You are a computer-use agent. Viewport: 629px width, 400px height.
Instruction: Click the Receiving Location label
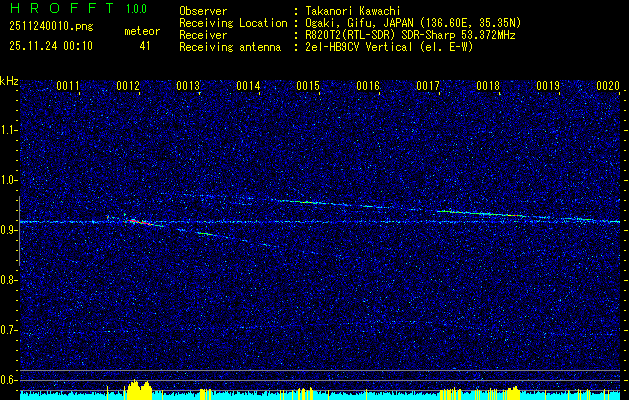[233, 23]
